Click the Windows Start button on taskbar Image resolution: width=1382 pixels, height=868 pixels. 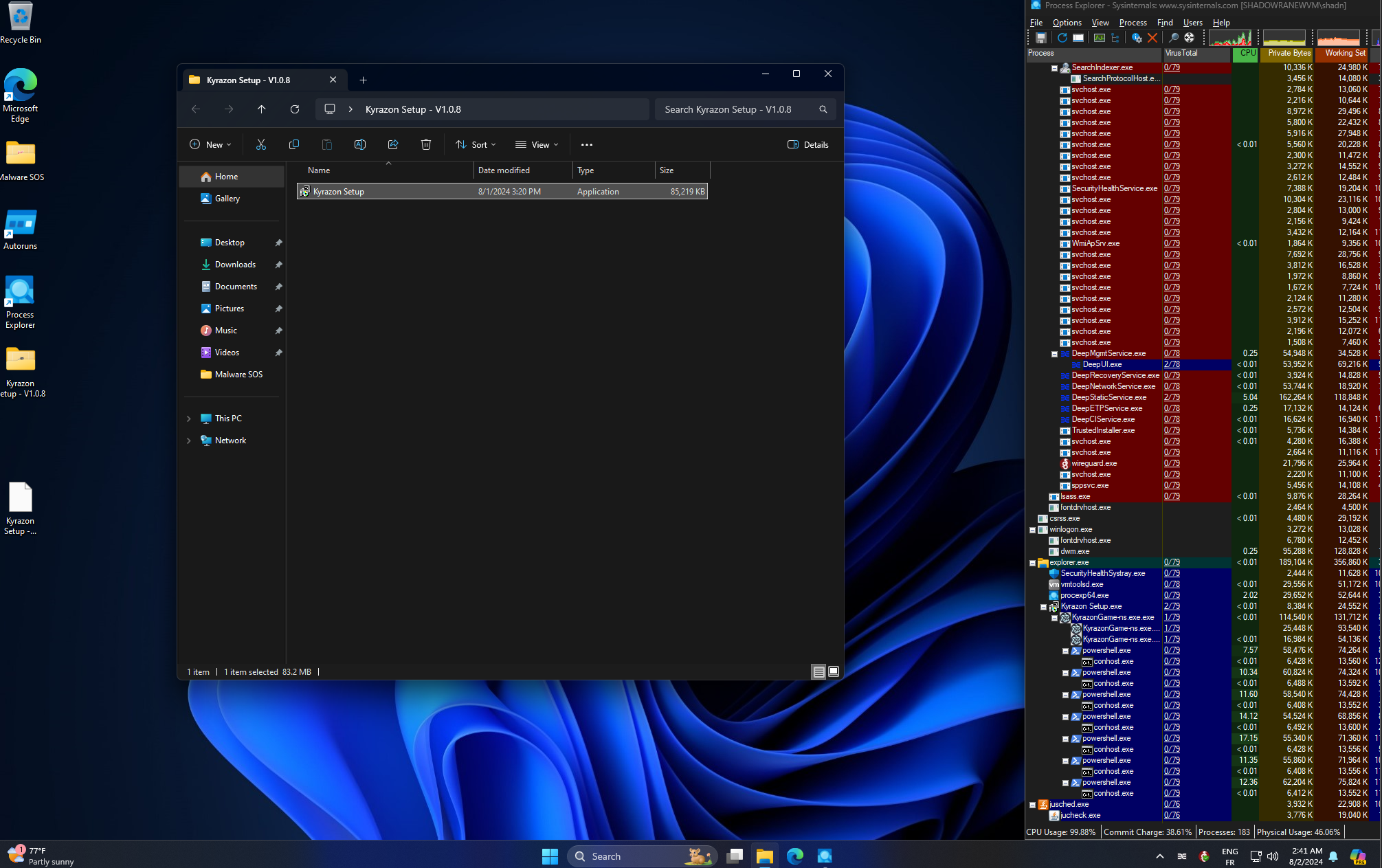pos(550,856)
